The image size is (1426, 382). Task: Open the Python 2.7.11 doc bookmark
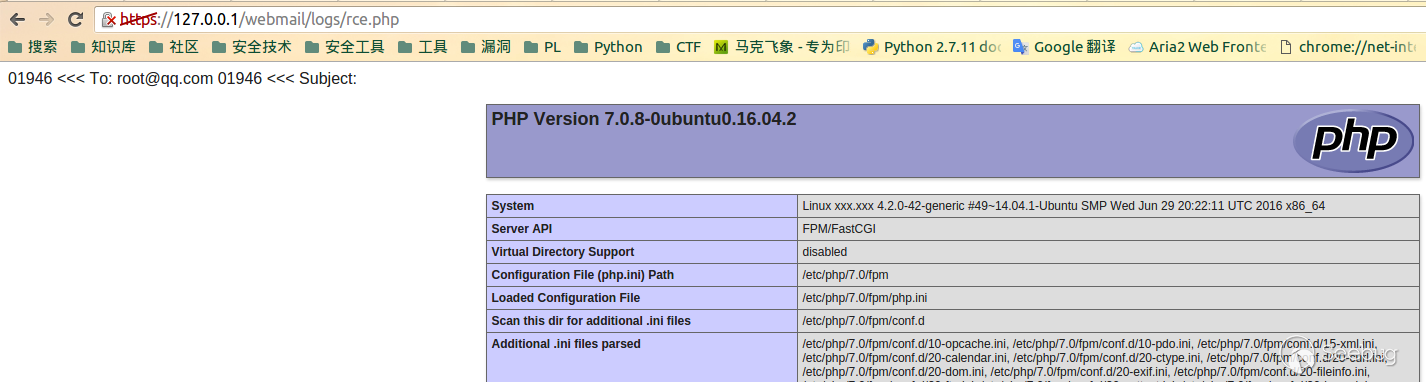932,47
